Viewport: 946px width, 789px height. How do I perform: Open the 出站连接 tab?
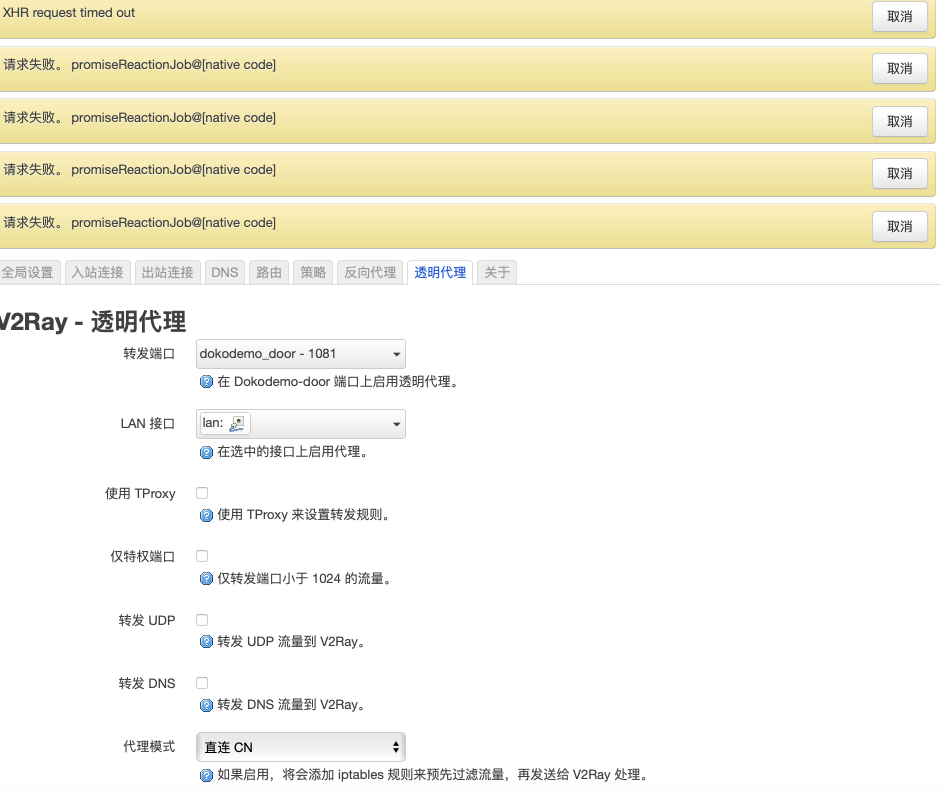[x=167, y=273]
